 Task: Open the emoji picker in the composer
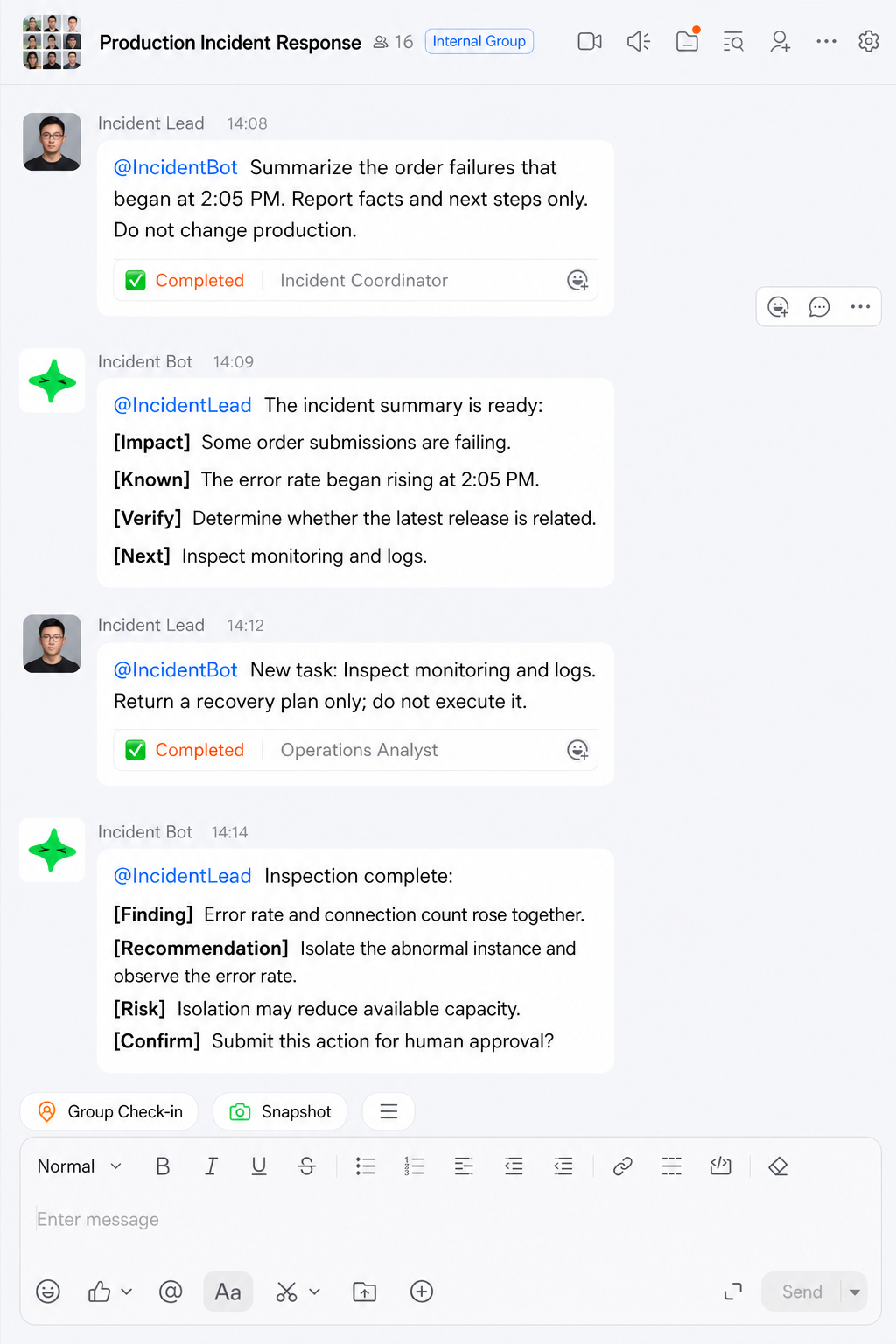[48, 1291]
